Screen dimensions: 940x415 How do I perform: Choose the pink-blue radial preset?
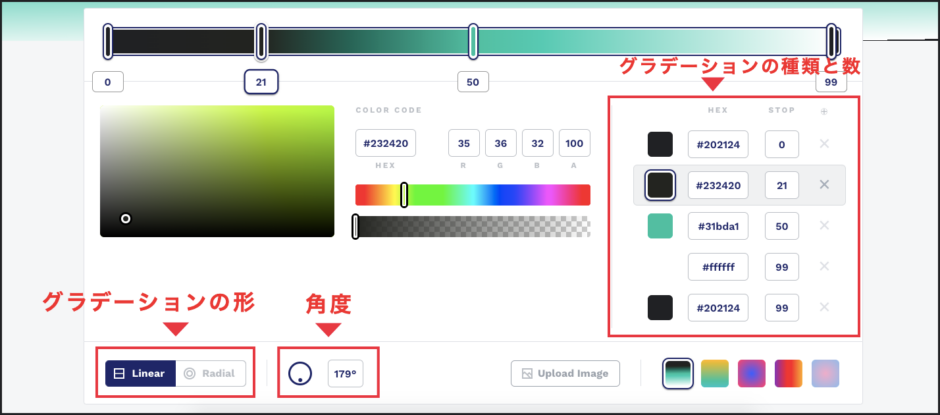coord(752,374)
